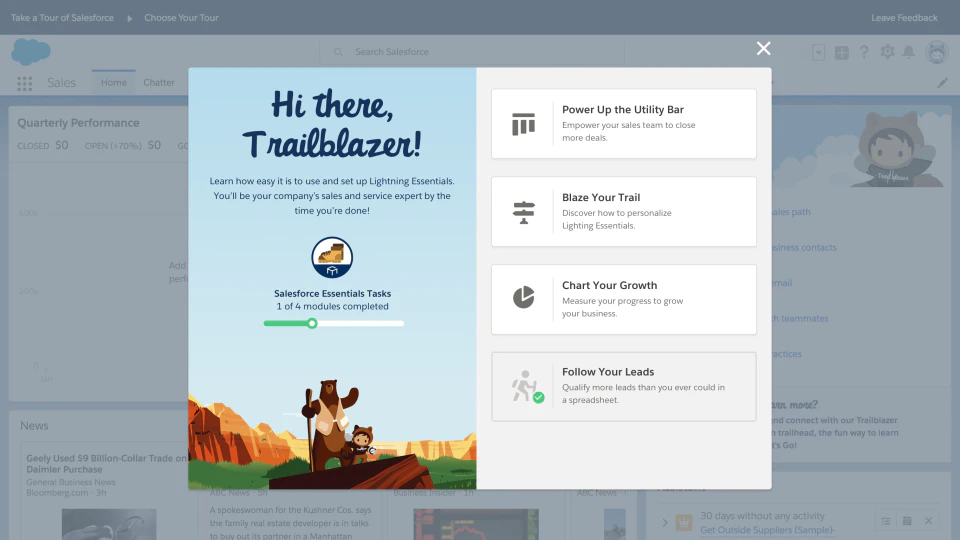
Task: Open the Blaze Your Trail module
Action: coord(623,212)
